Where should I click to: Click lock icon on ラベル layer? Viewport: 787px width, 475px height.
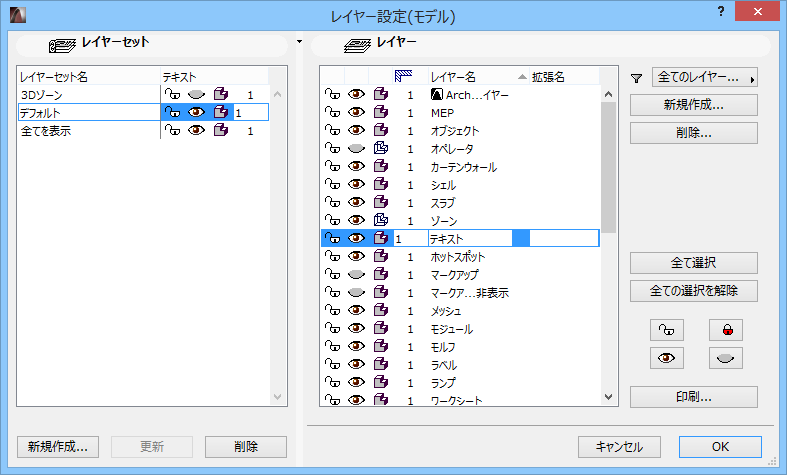(332, 364)
